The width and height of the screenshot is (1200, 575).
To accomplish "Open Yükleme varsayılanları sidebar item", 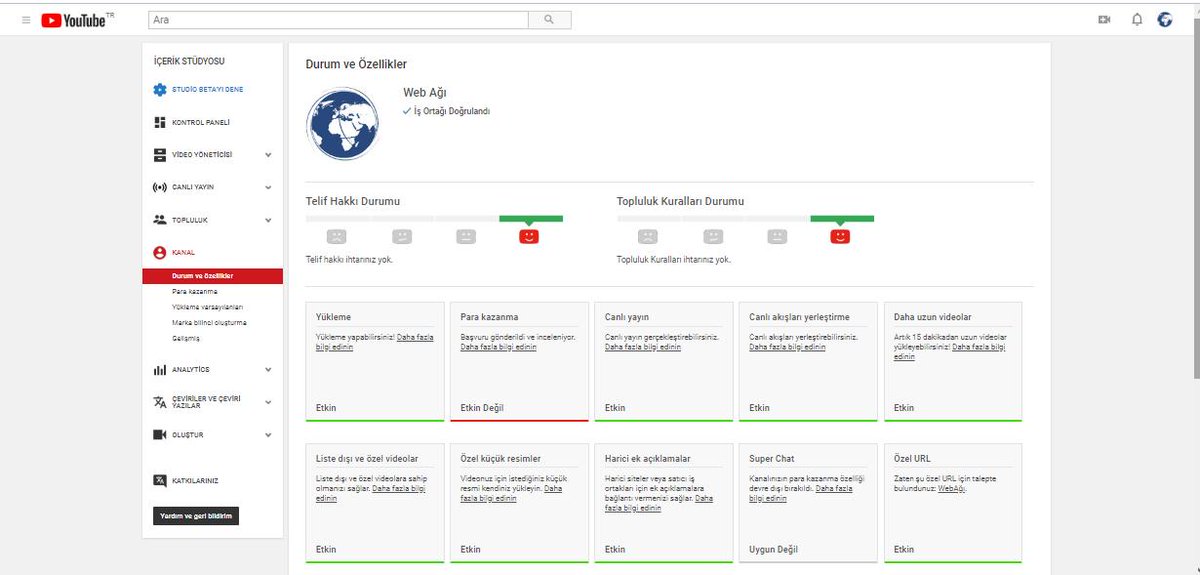I will [208, 307].
